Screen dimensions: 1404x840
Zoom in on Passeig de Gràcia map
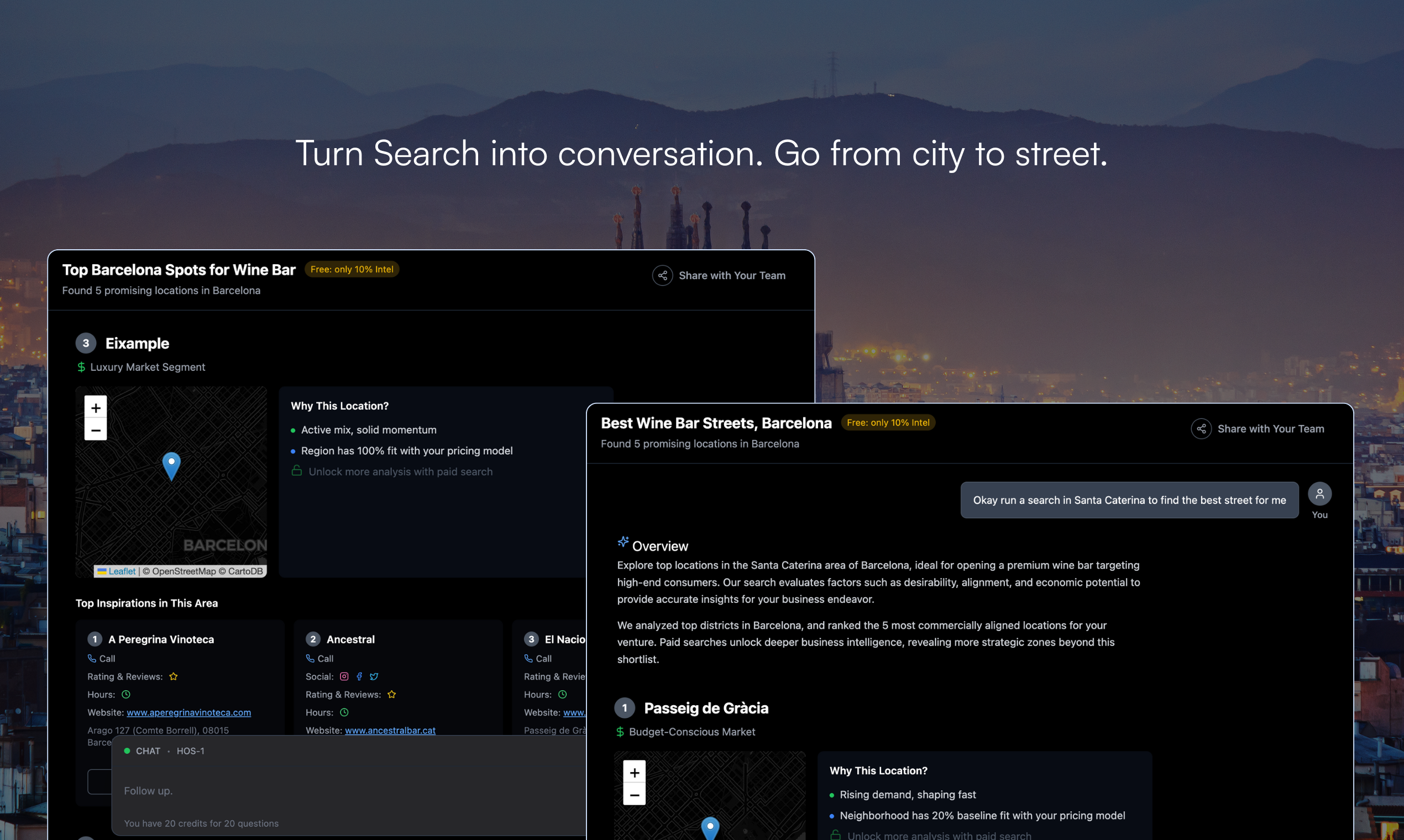[x=635, y=773]
